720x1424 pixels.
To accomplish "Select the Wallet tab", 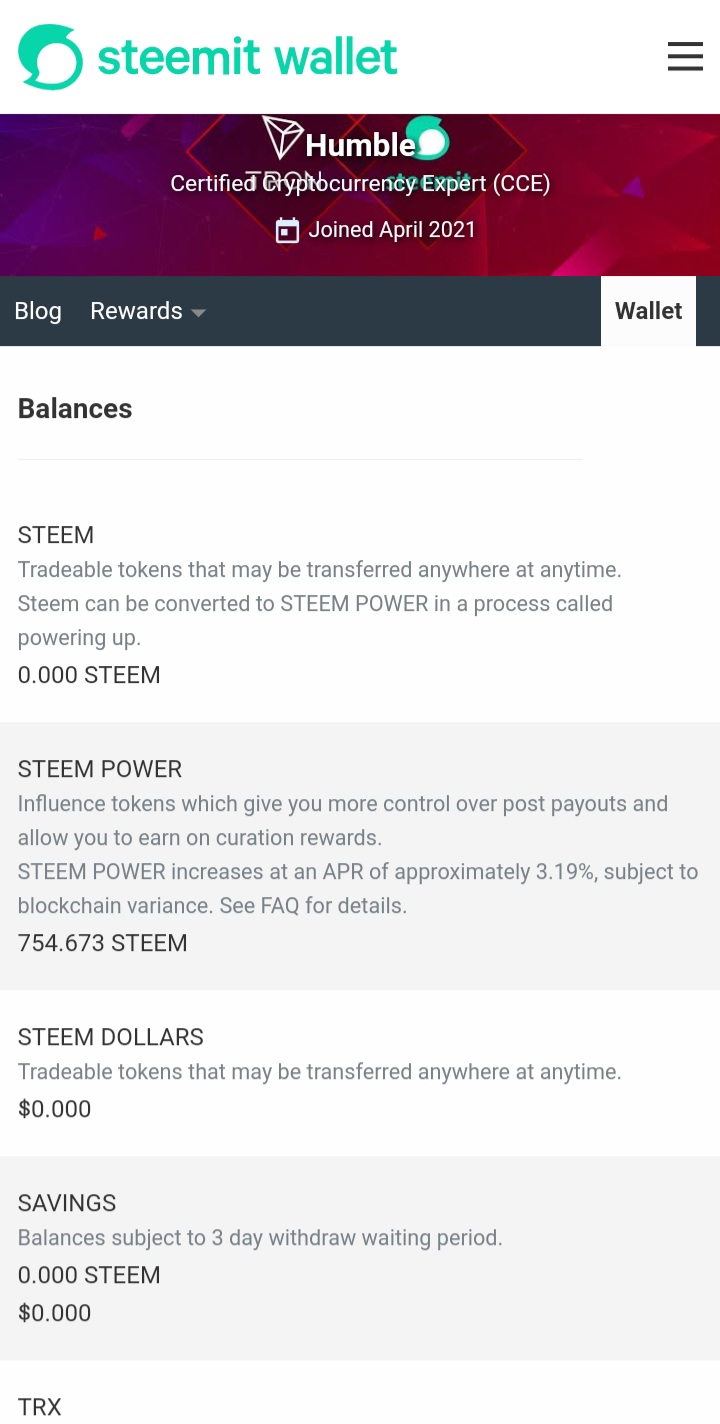I will coord(648,311).
